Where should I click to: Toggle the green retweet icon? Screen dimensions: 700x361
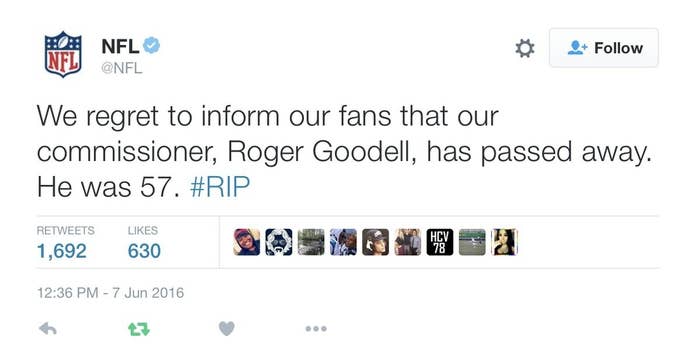(x=139, y=329)
